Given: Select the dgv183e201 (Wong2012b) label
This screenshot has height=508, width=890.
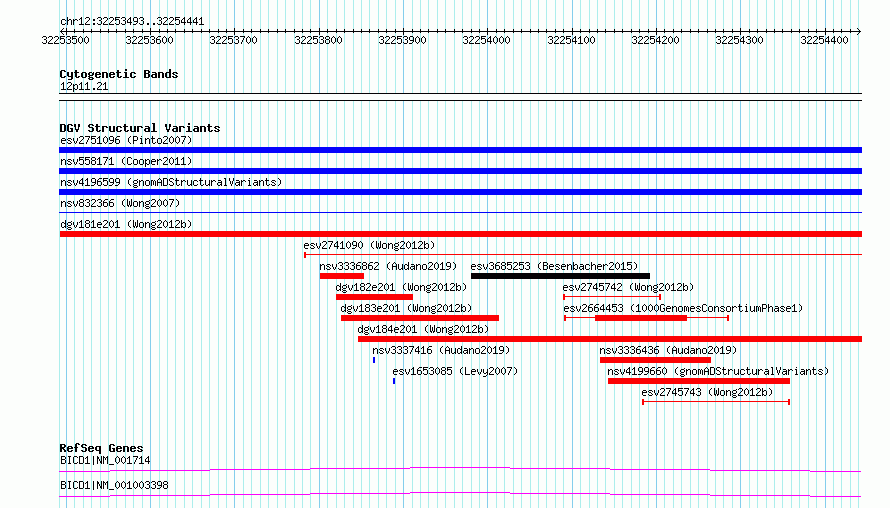Looking at the screenshot, I should point(406,308).
